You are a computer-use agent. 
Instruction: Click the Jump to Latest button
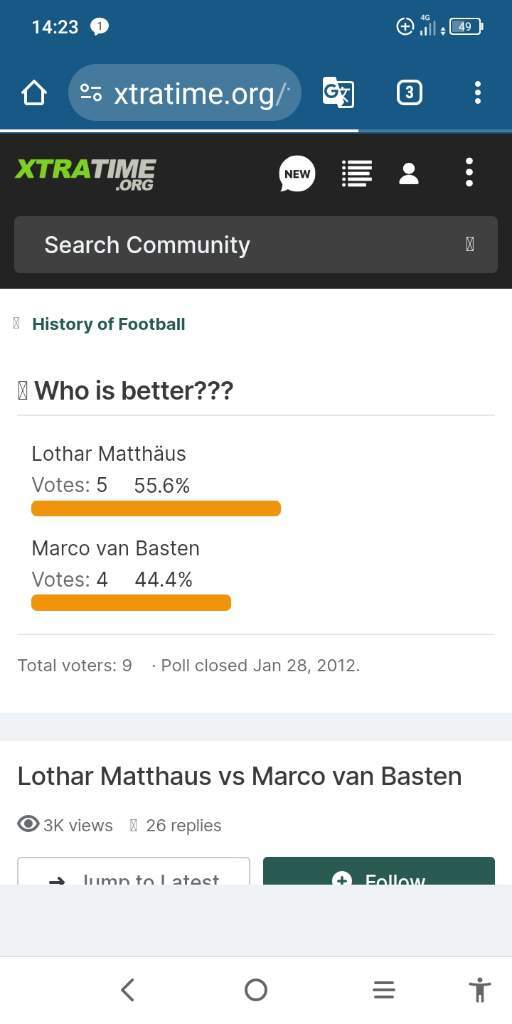(134, 871)
